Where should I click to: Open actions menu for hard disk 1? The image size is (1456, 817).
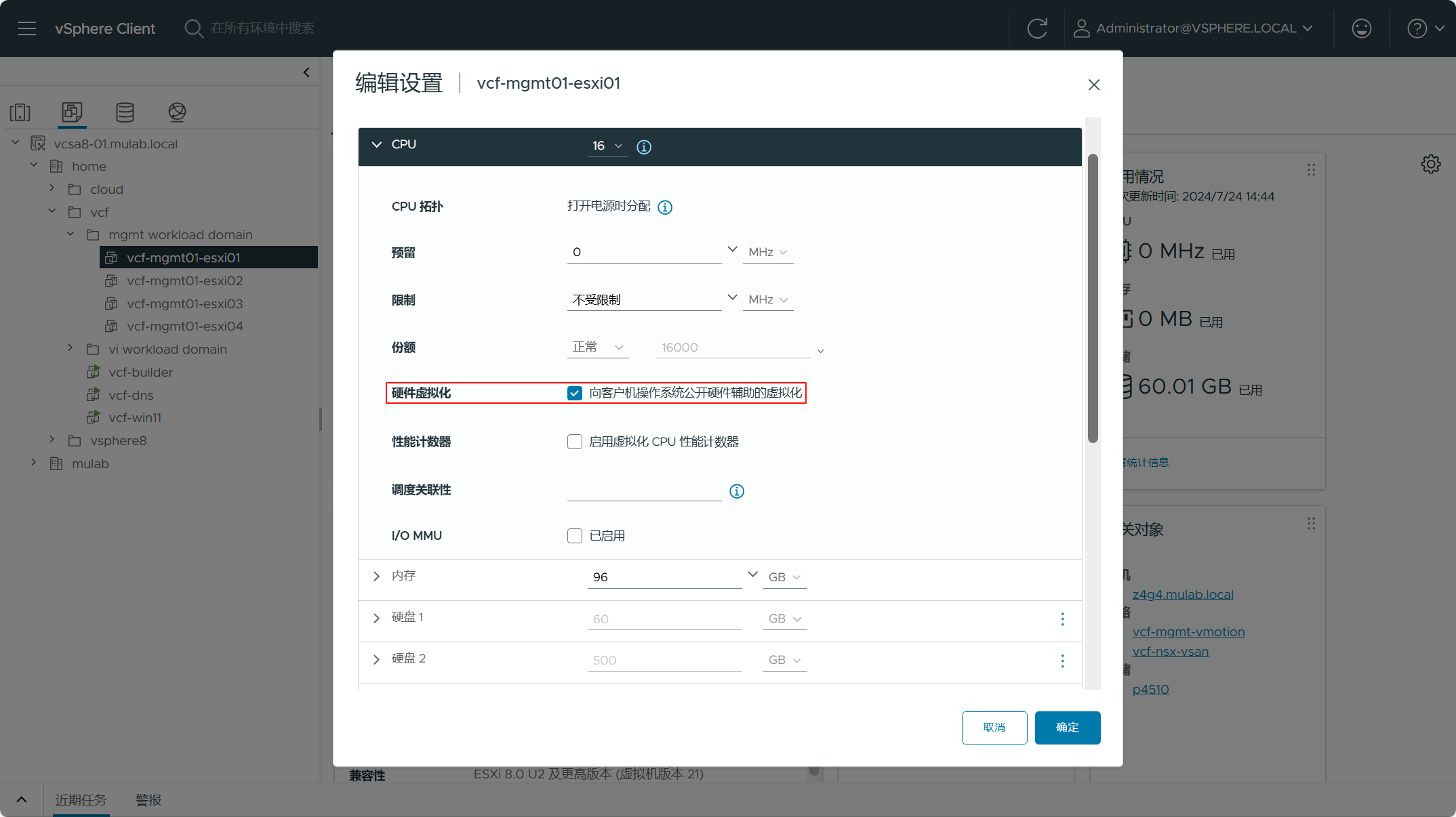pos(1062,619)
